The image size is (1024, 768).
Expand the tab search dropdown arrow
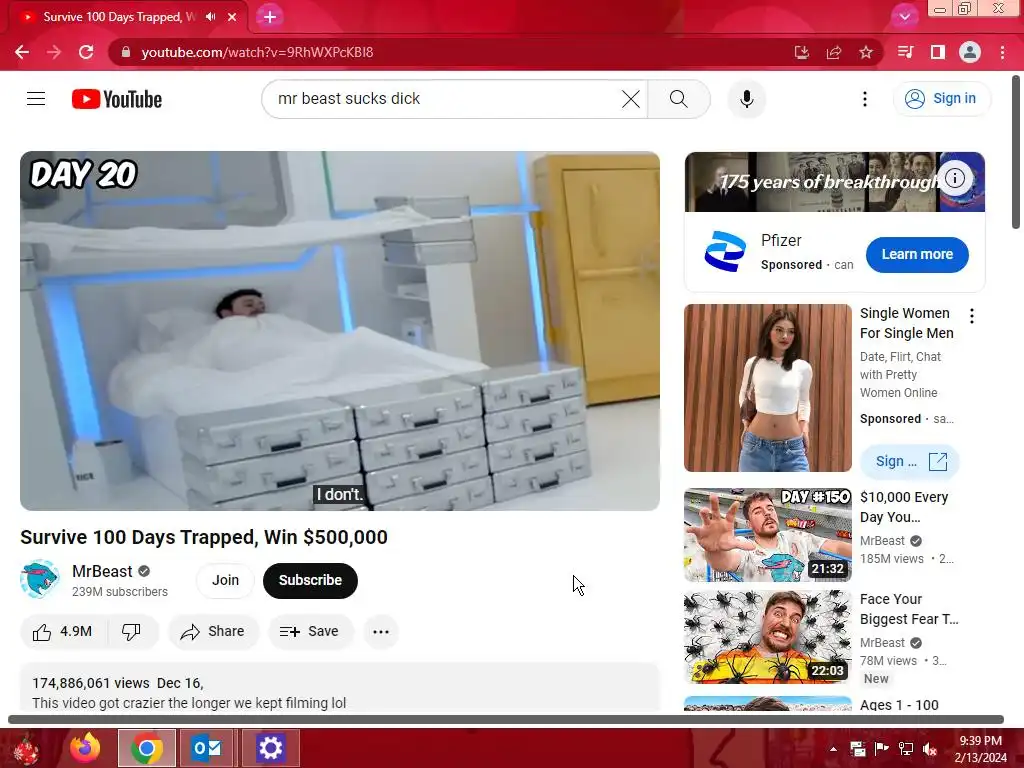tap(904, 17)
